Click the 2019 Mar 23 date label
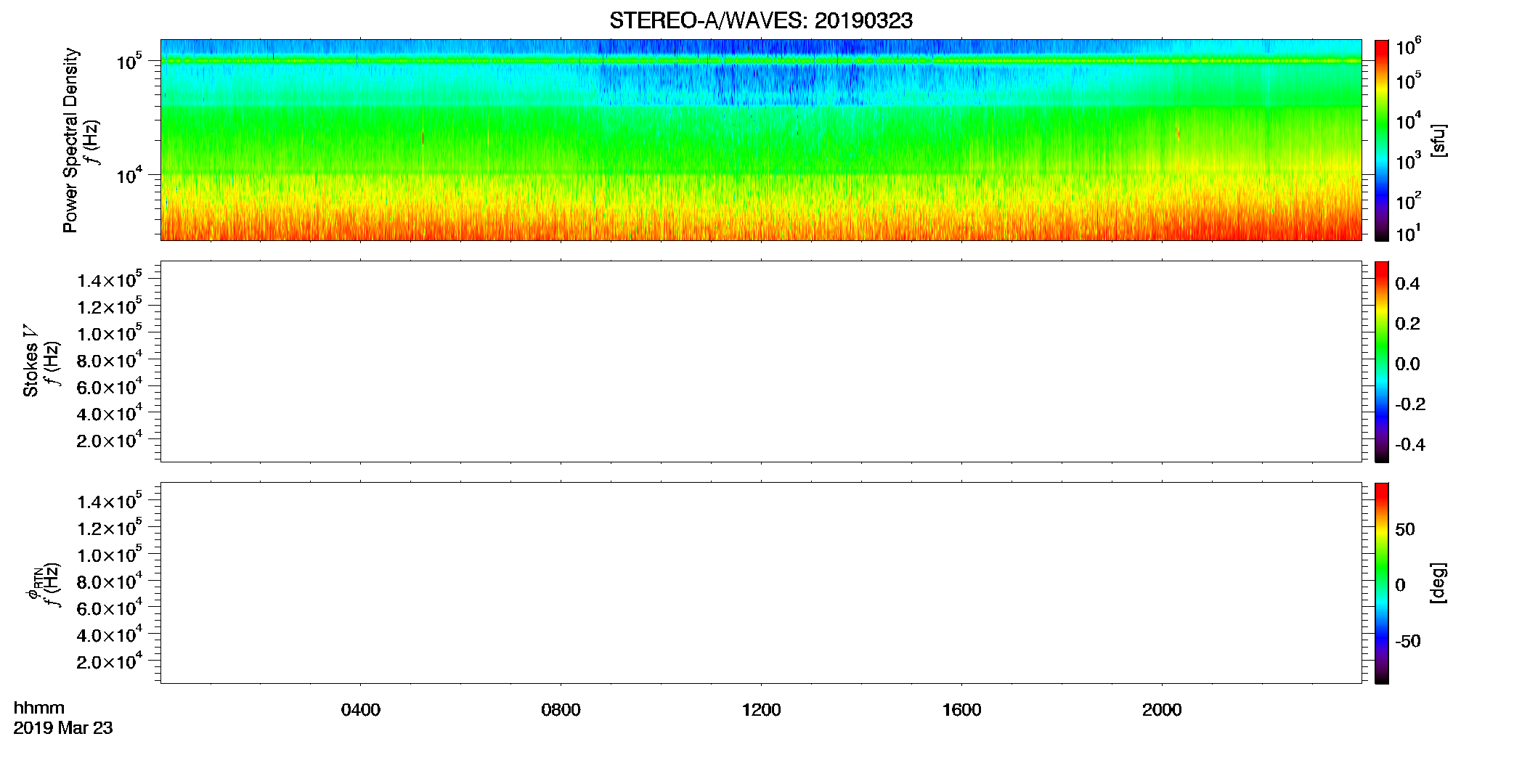Image resolution: width=1522 pixels, height=784 pixels. pyautogui.click(x=63, y=728)
